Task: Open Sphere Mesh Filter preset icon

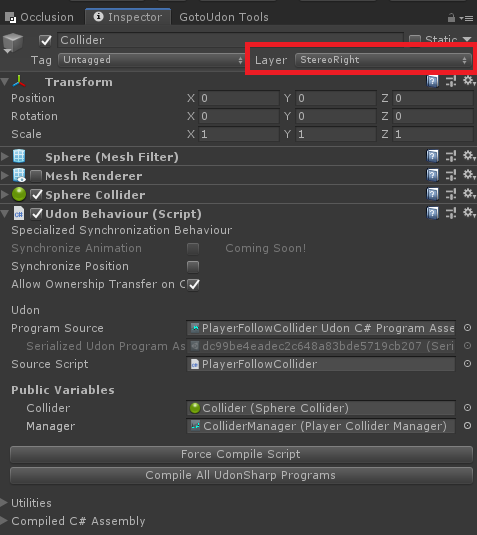Action: tap(451, 157)
